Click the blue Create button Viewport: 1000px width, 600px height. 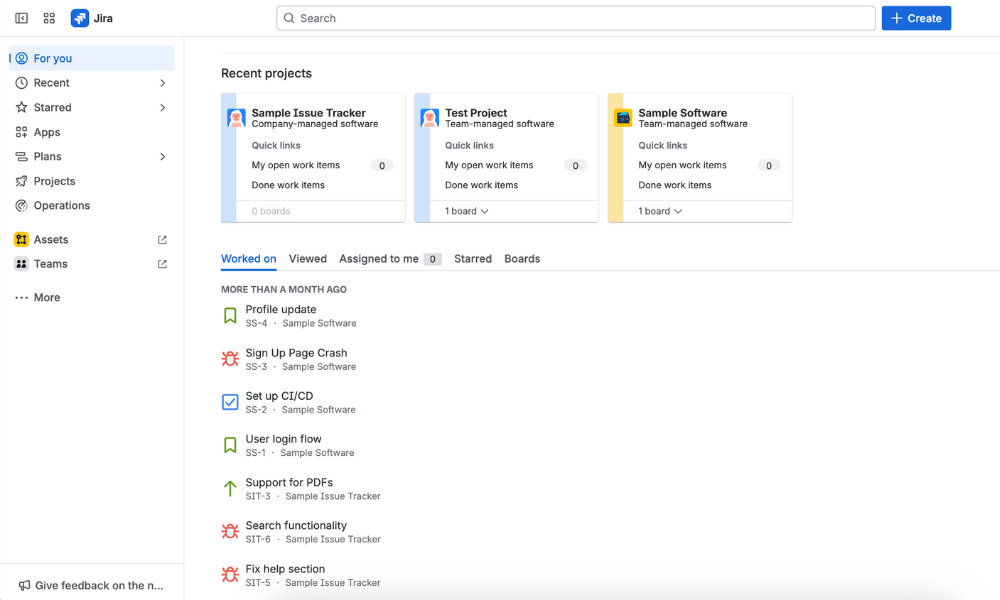point(916,18)
